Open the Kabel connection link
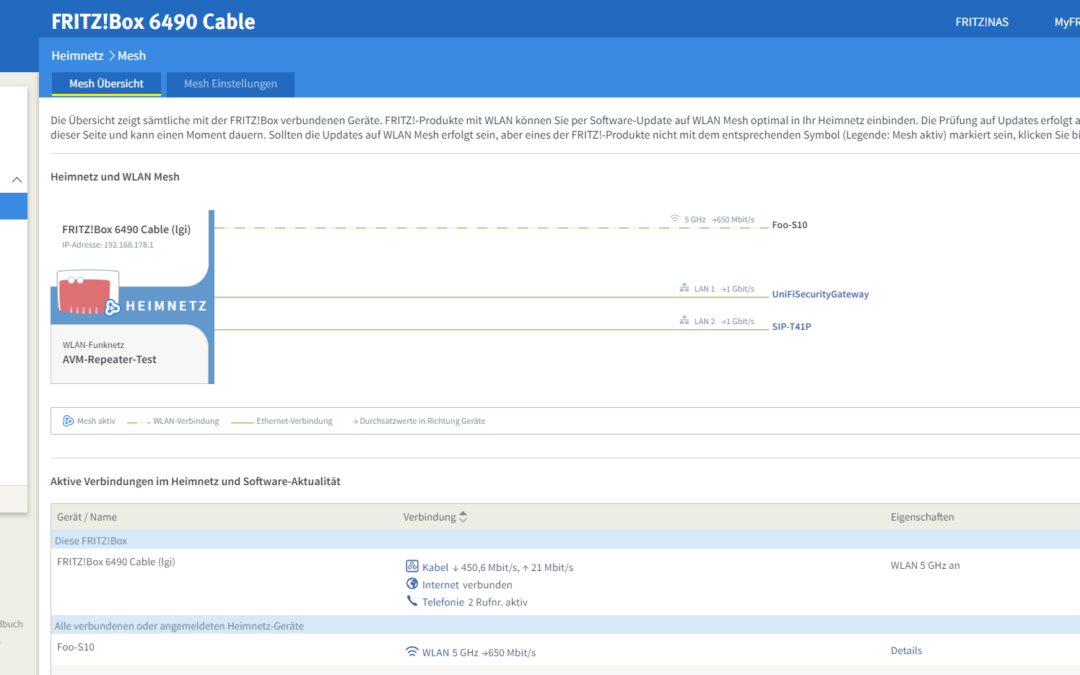The height and width of the screenshot is (675, 1080). 435,568
